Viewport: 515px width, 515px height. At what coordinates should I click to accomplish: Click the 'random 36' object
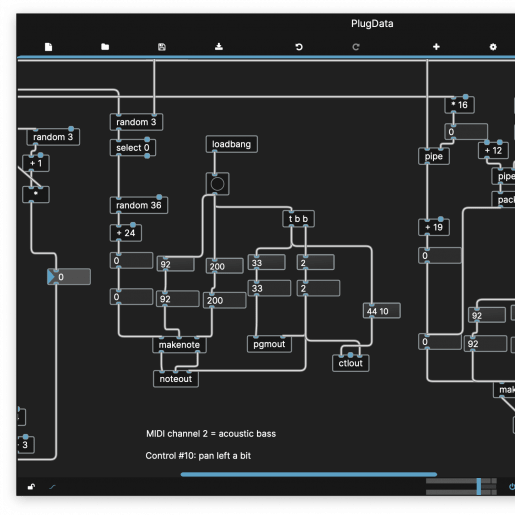tap(139, 205)
